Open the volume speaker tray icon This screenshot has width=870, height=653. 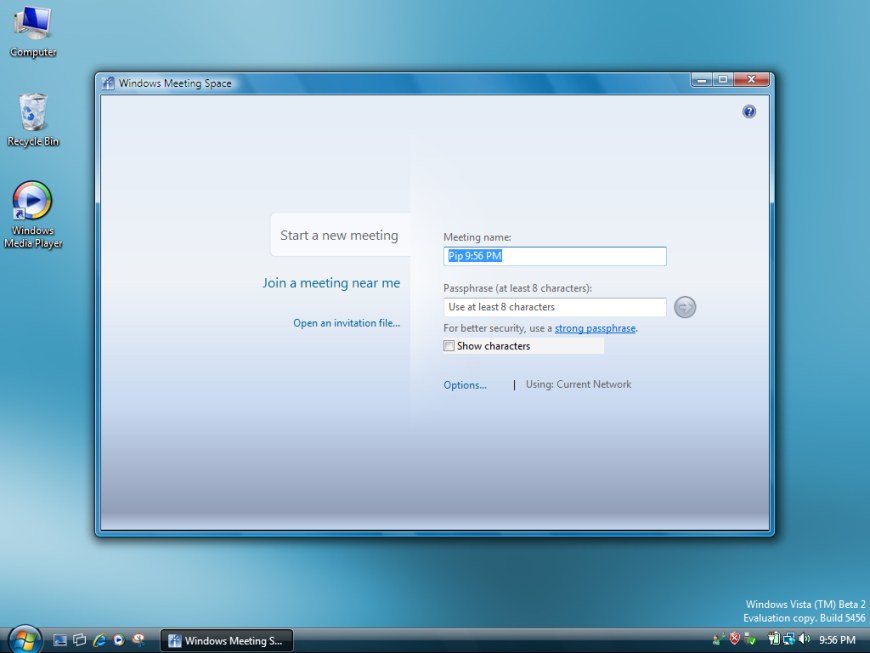804,640
